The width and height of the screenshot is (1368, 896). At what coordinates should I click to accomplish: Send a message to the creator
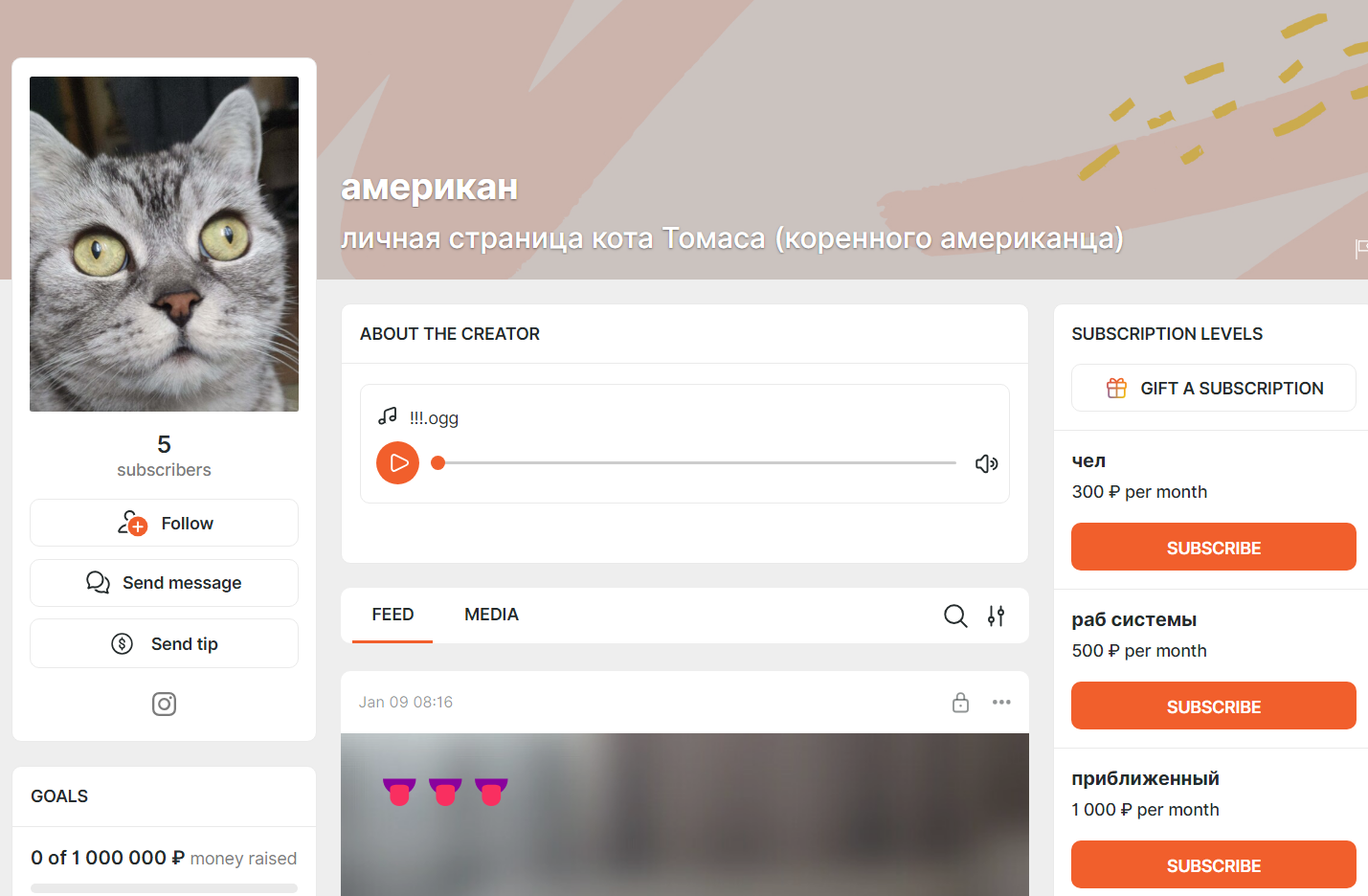coord(164,583)
